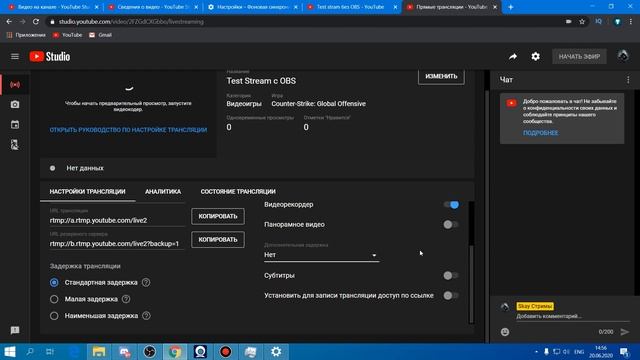
Task: Click ИЗМЕНИТЬ button for stream details
Action: click(441, 76)
